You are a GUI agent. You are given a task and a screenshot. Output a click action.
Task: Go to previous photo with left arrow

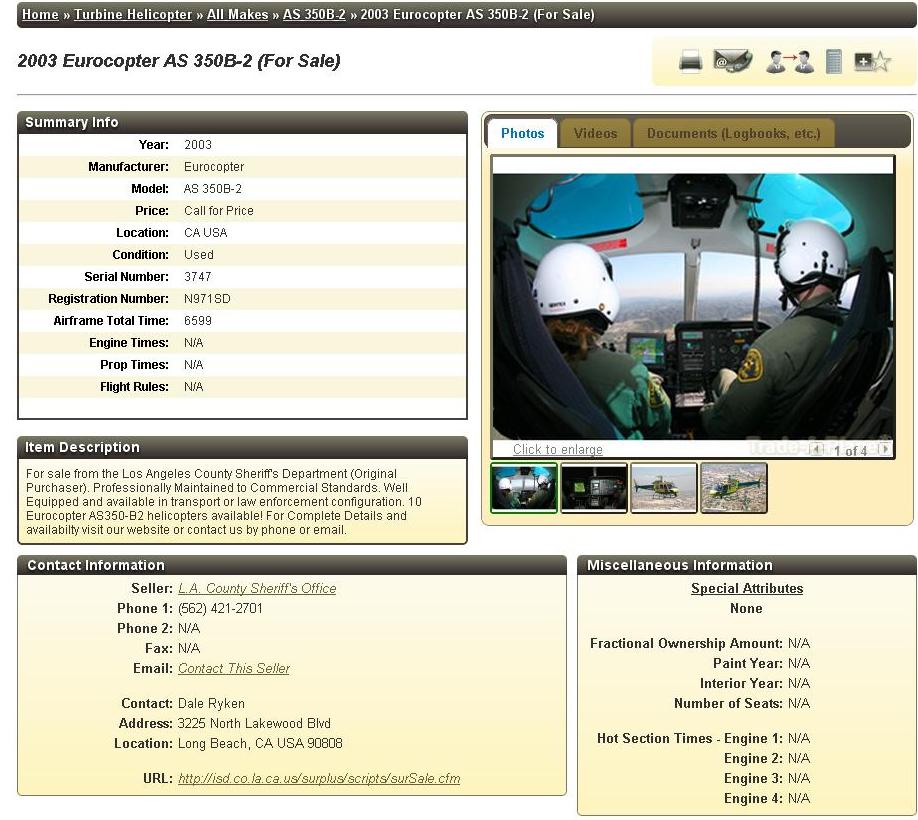click(x=817, y=450)
